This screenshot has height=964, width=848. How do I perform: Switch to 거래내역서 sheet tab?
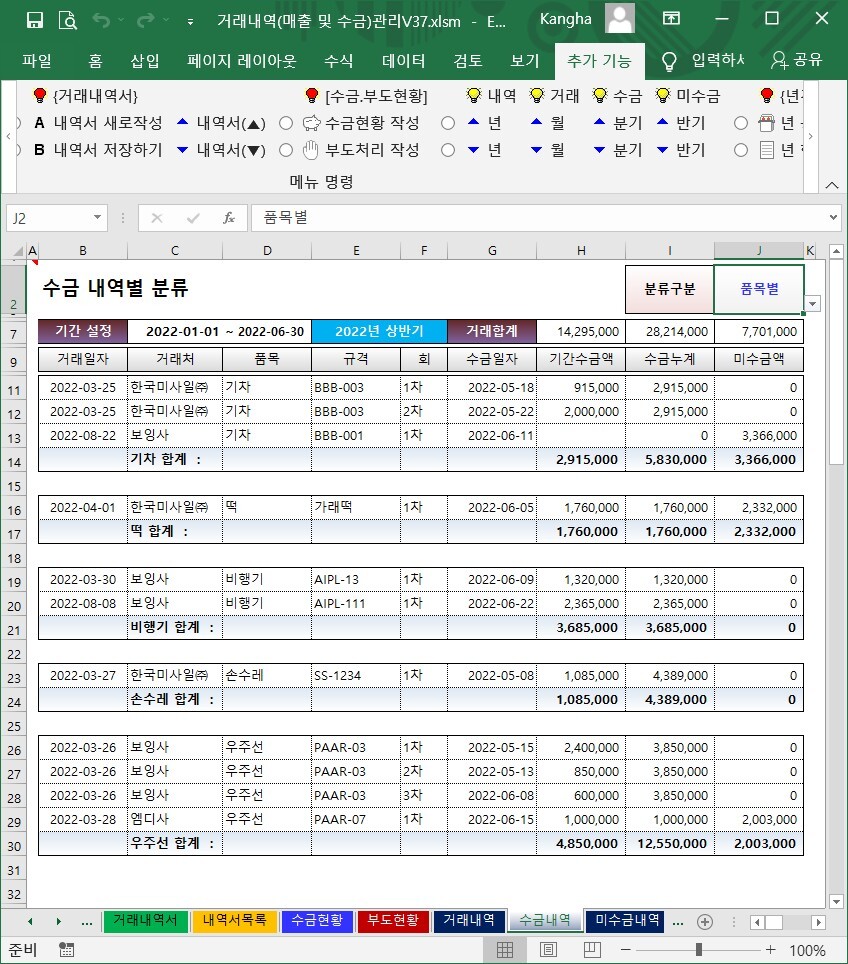pos(145,920)
